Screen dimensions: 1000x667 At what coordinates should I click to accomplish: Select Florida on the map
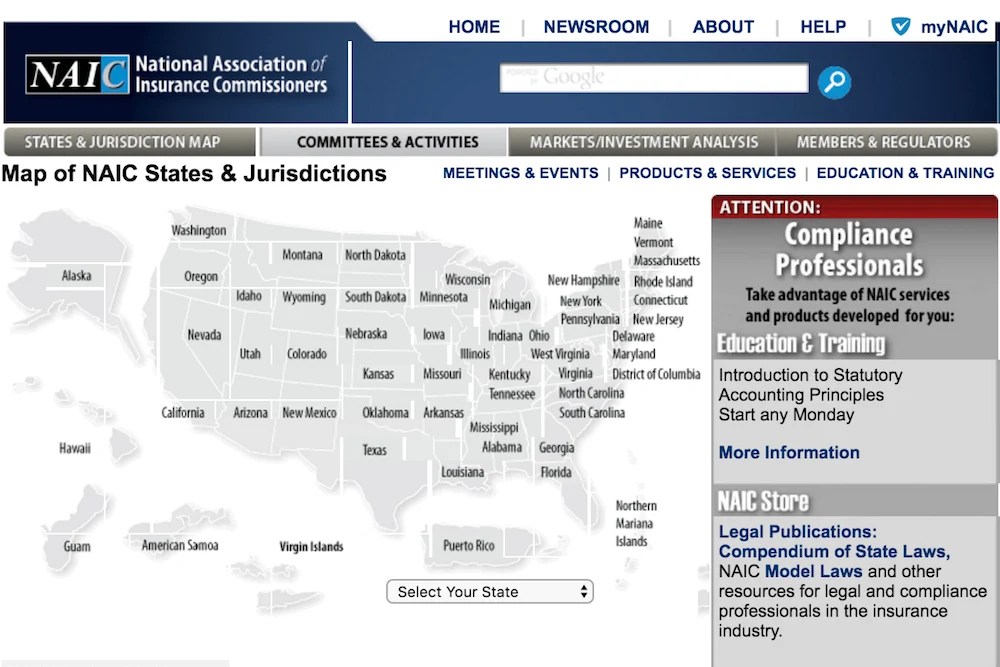[x=556, y=472]
